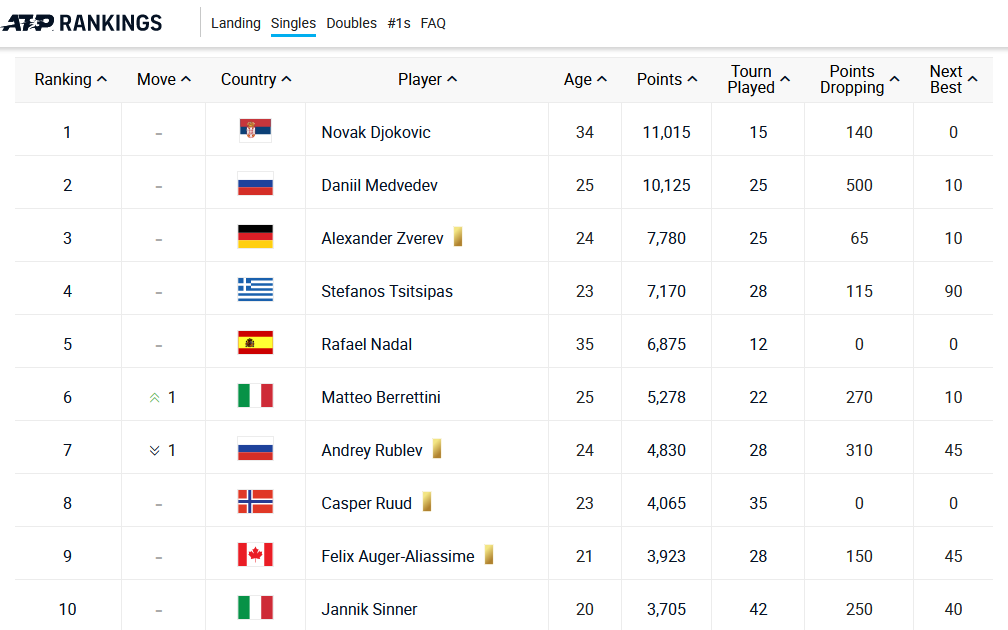Screen dimensions: 1008x630
Task: Click the Norway flag icon
Action: click(x=255, y=501)
